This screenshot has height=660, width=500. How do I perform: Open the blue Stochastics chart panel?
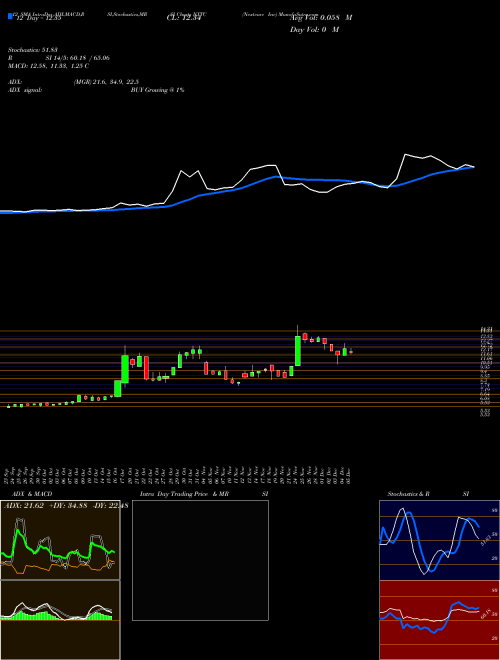[439, 540]
